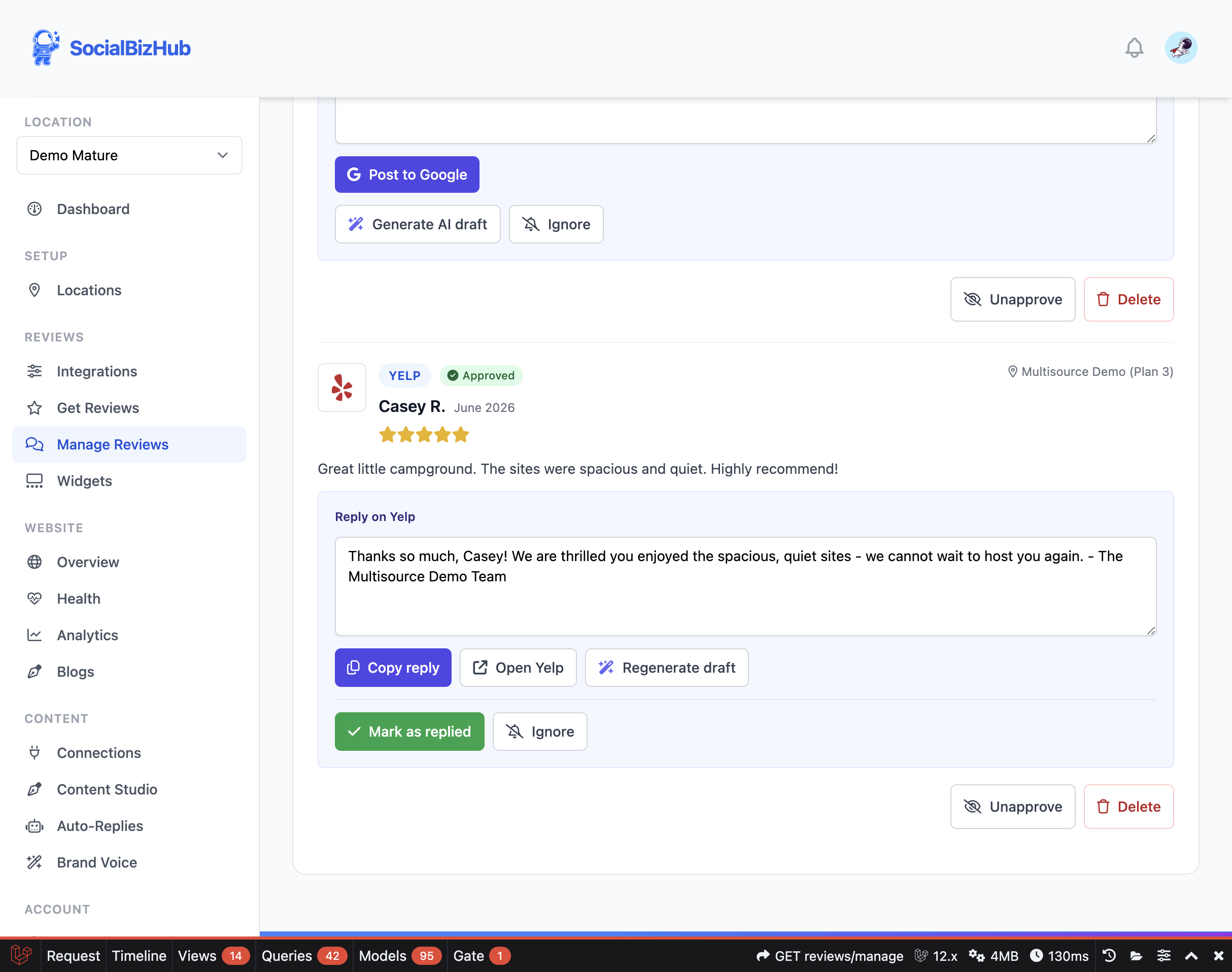Open Content Studio
The height and width of the screenshot is (972, 1232).
pyautogui.click(x=129, y=789)
